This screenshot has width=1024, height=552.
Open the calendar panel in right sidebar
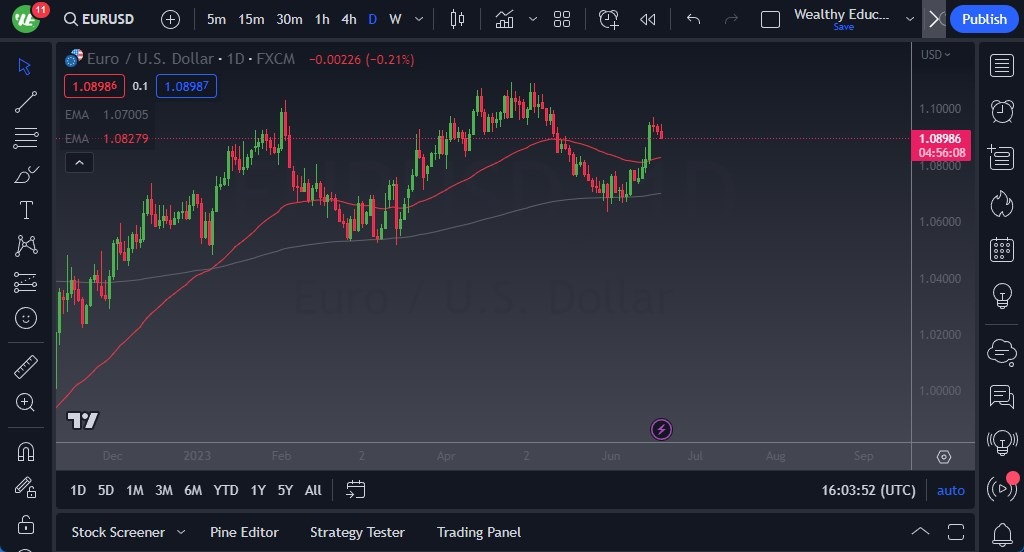tap(1001, 250)
